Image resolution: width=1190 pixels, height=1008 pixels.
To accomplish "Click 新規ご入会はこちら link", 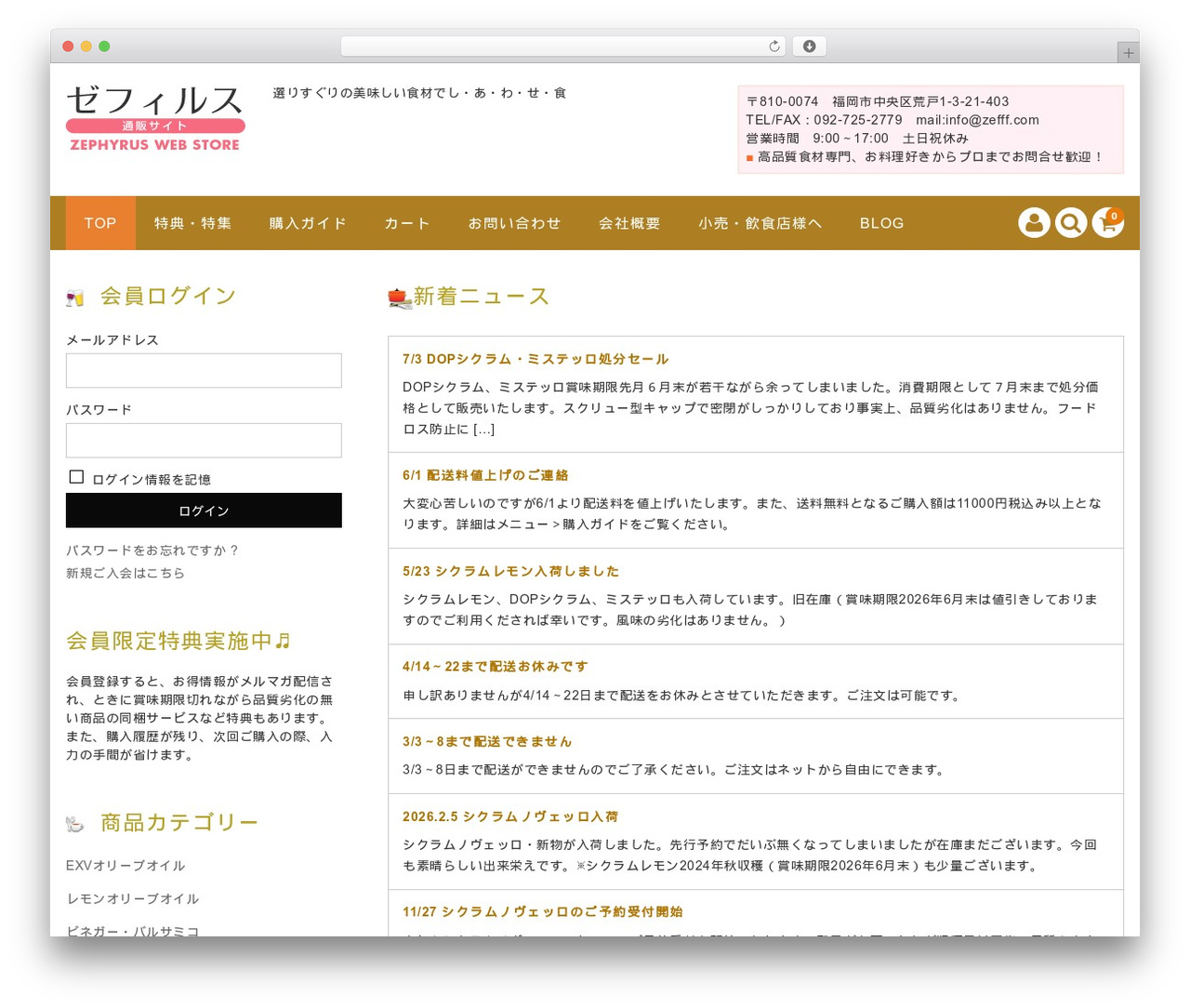I will click(126, 573).
